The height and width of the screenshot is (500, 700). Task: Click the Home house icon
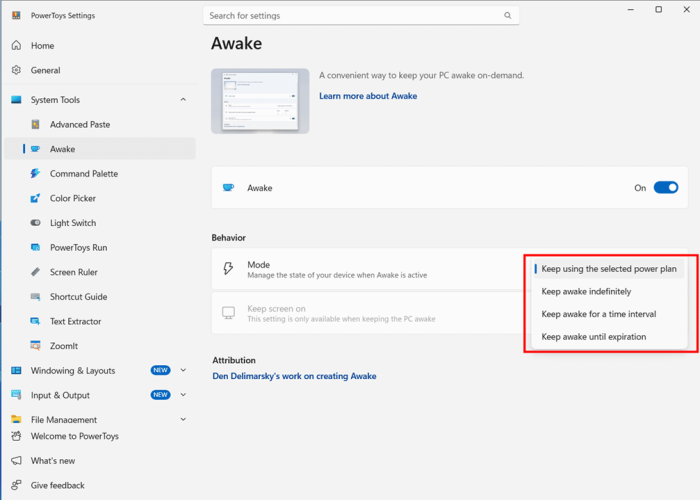[17, 46]
